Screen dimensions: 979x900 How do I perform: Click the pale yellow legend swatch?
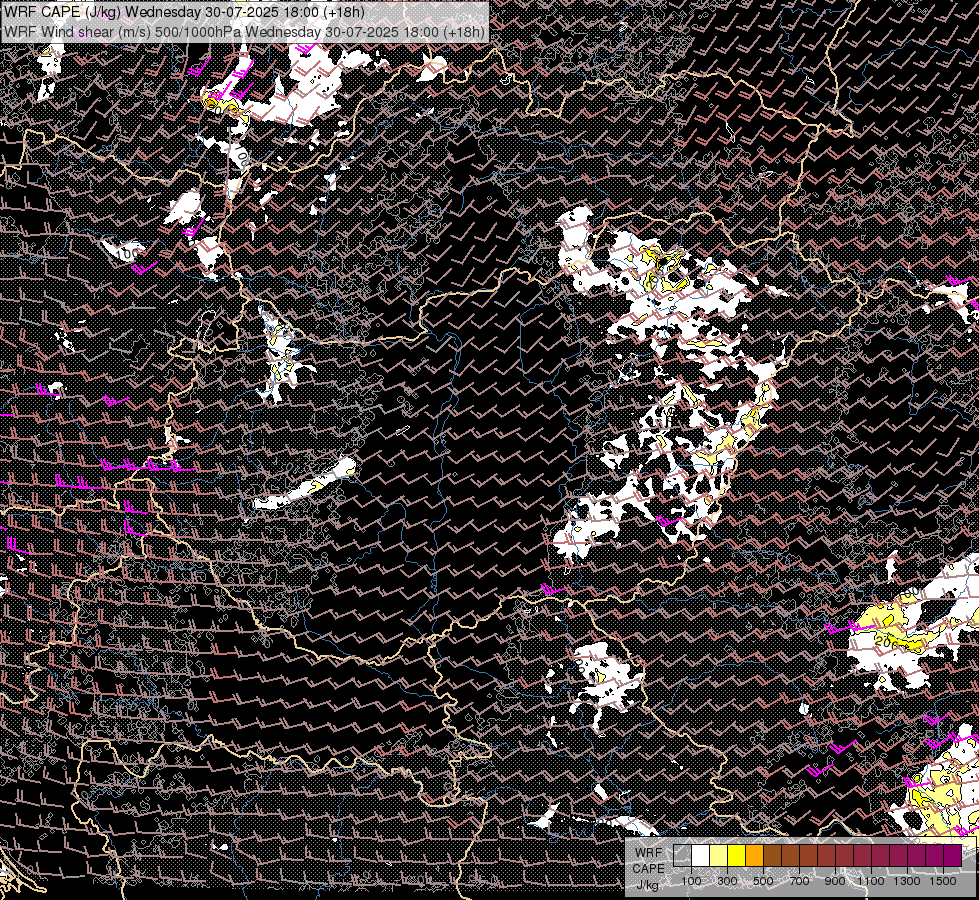point(719,856)
